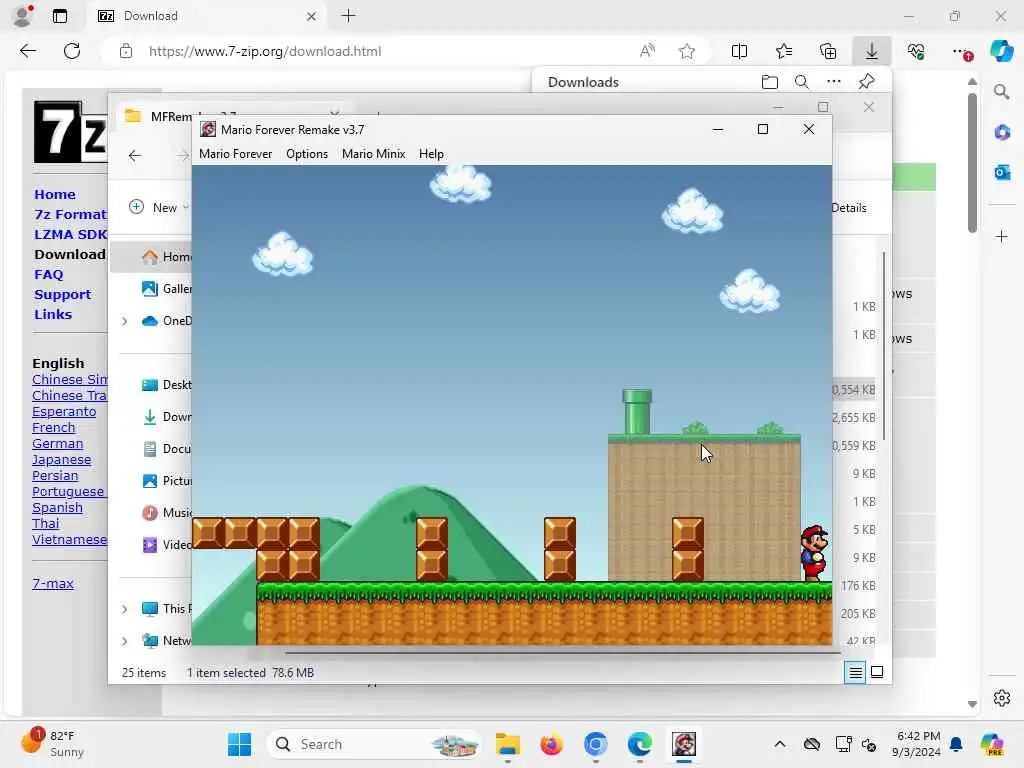The width and height of the screenshot is (1024, 768).
Task: Toggle Edge split screen icon
Action: (x=739, y=51)
